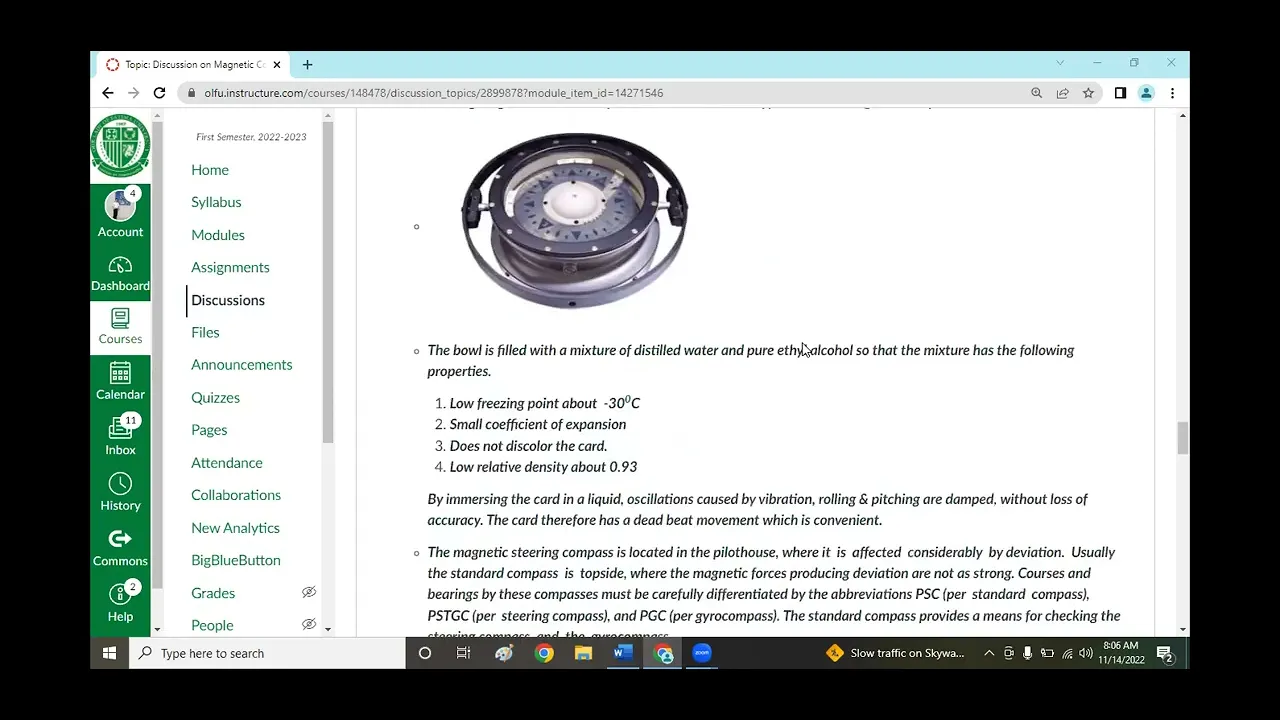The width and height of the screenshot is (1280, 720).
Task: Open the Home course page
Action: tap(210, 170)
